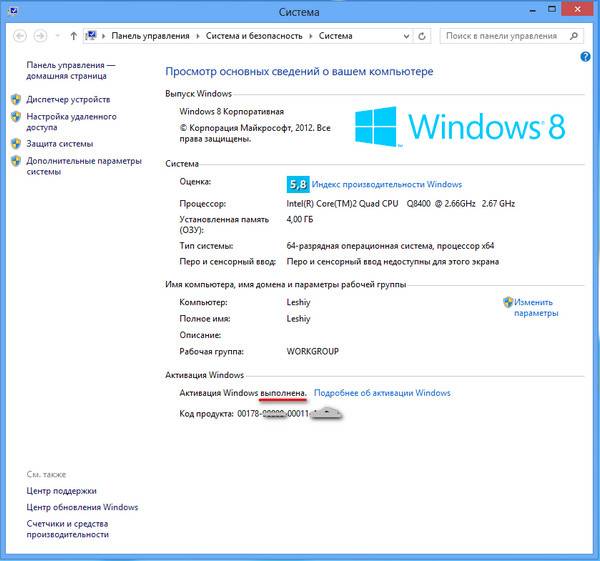Open Диспетчер устройств

pyautogui.click(x=68, y=99)
